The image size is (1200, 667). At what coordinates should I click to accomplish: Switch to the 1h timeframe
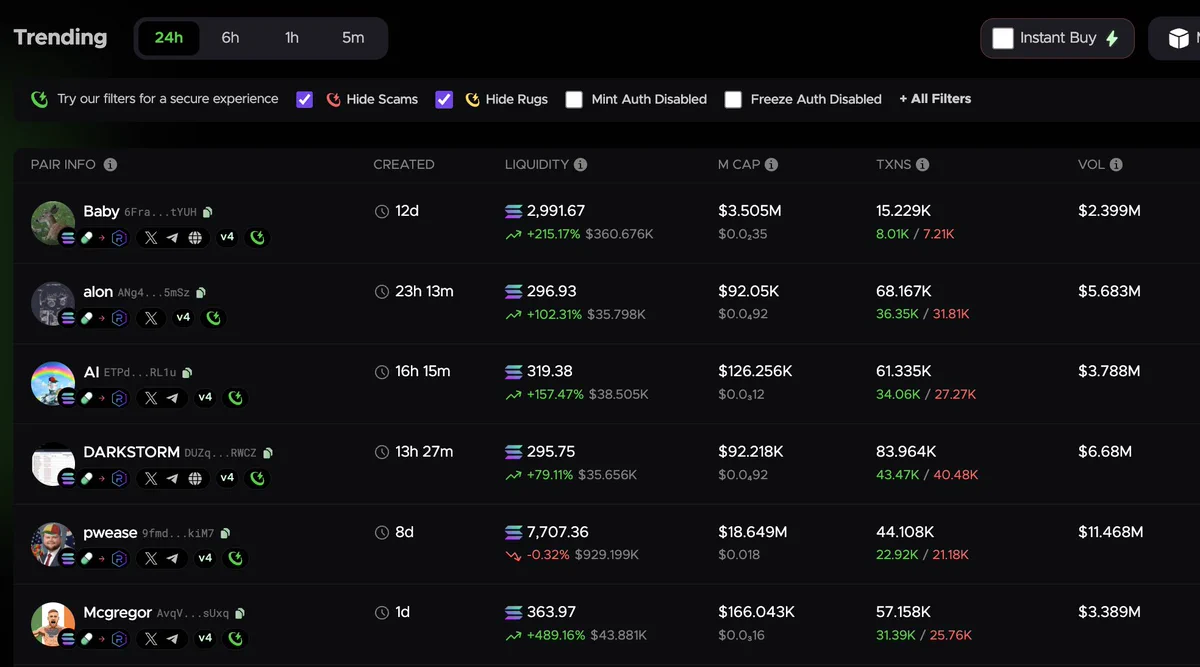pyautogui.click(x=292, y=38)
